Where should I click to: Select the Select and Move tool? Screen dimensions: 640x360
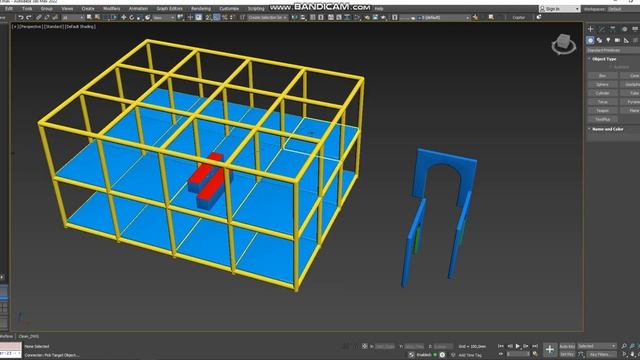[123, 18]
